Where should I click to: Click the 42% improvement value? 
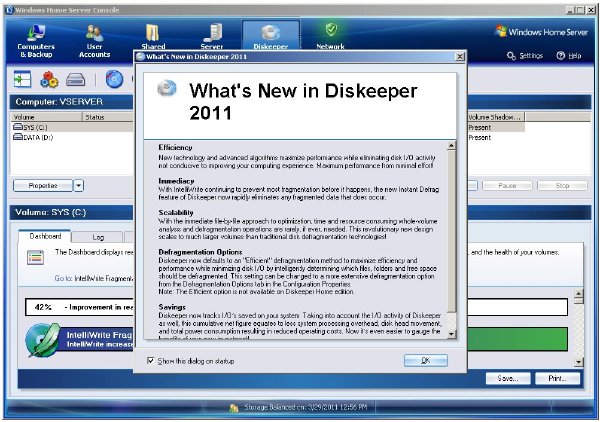coord(43,307)
